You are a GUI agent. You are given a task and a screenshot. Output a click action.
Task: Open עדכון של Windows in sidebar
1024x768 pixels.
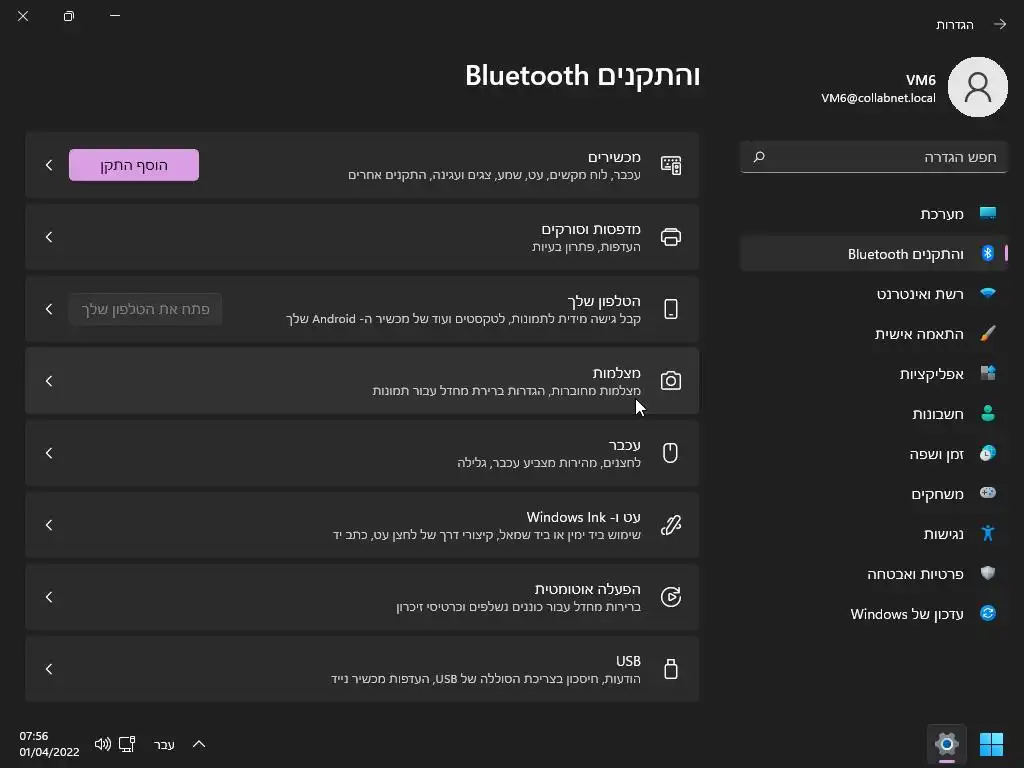pos(874,614)
